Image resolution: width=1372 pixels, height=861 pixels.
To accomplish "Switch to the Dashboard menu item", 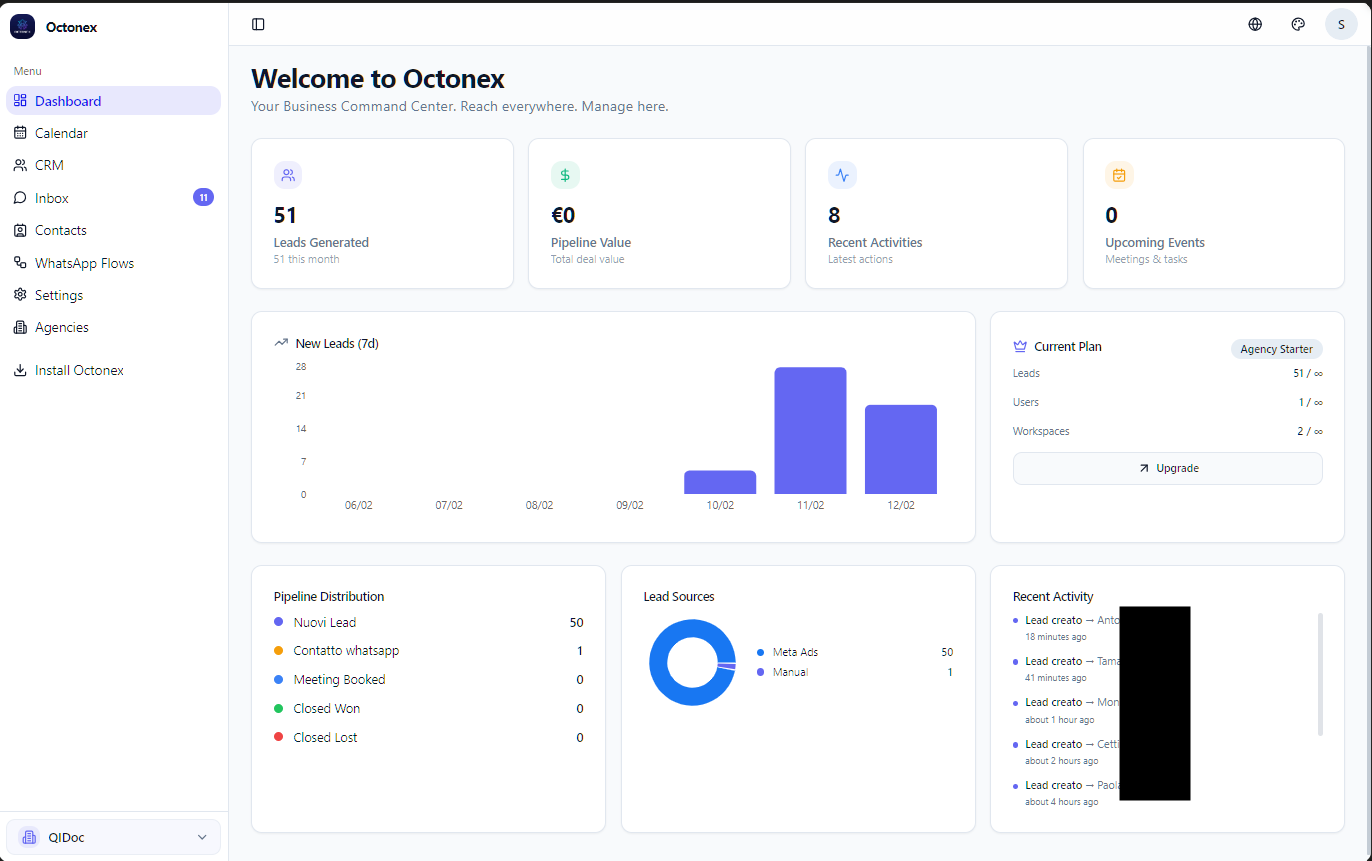I will click(68, 100).
